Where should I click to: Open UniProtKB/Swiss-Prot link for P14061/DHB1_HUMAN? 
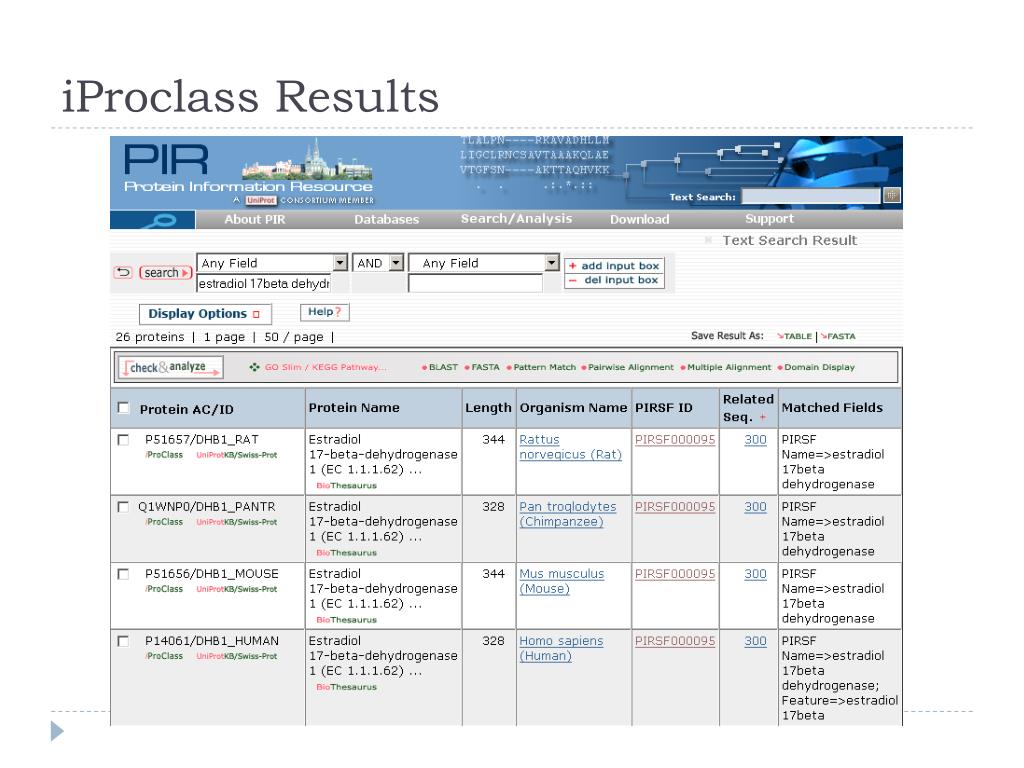click(236, 656)
